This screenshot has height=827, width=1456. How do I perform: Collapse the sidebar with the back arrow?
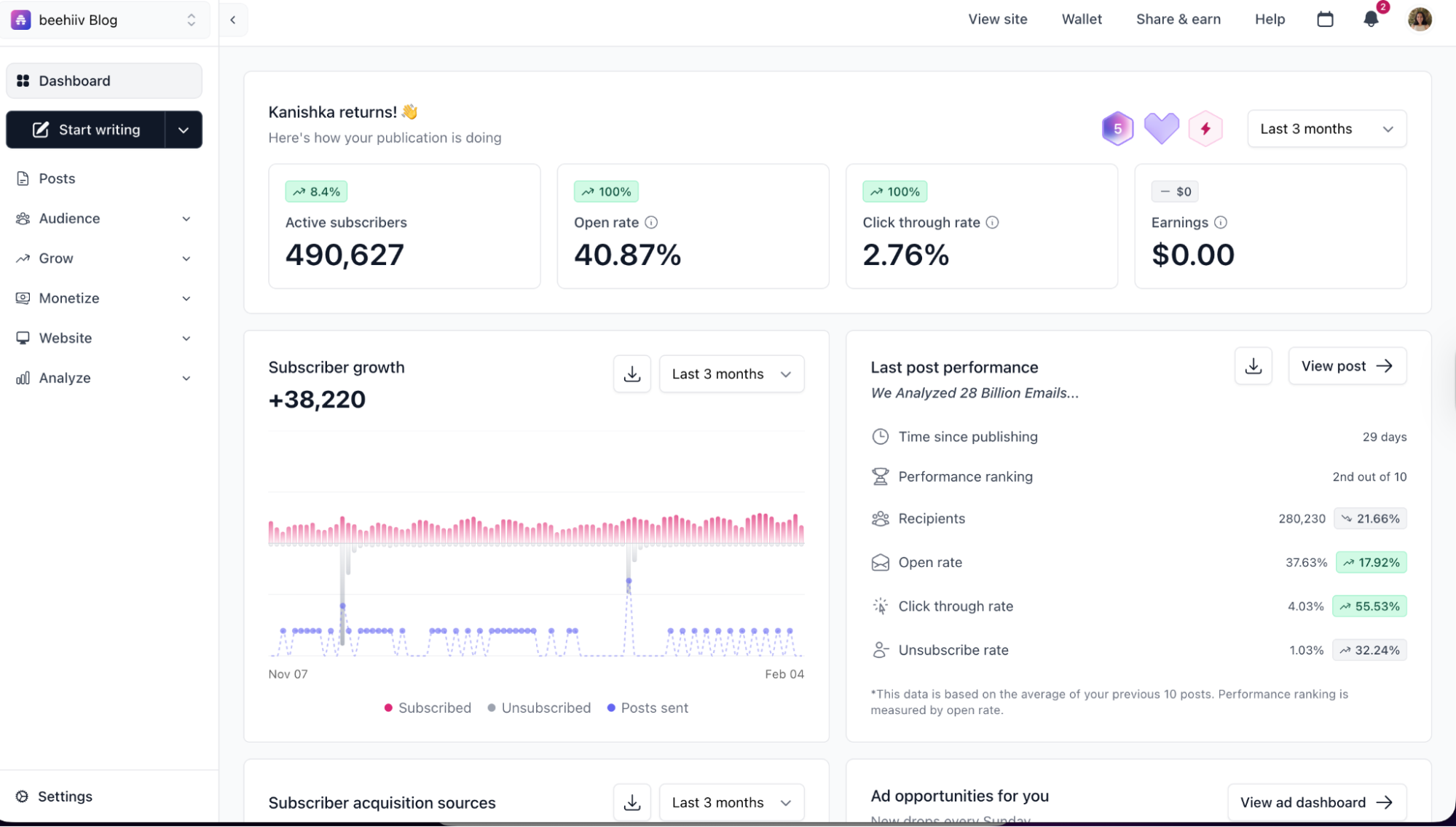232,20
